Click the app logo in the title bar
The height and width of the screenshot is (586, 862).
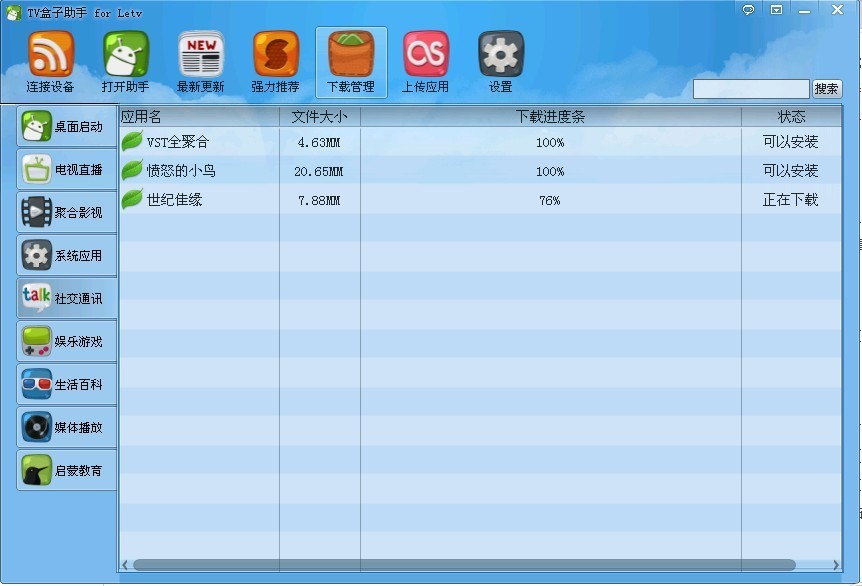pyautogui.click(x=13, y=12)
